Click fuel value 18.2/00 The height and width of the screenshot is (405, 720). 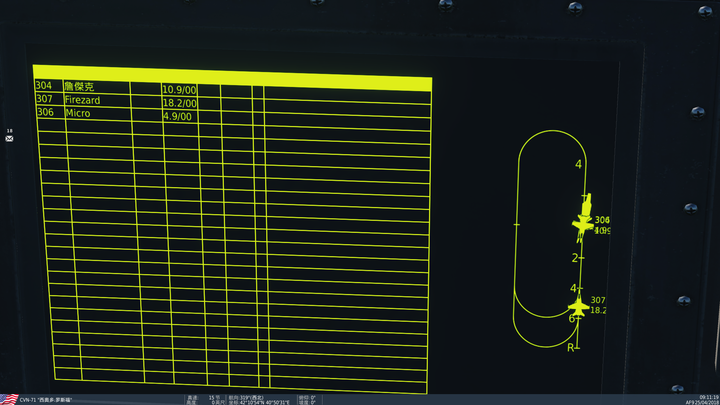pos(180,103)
